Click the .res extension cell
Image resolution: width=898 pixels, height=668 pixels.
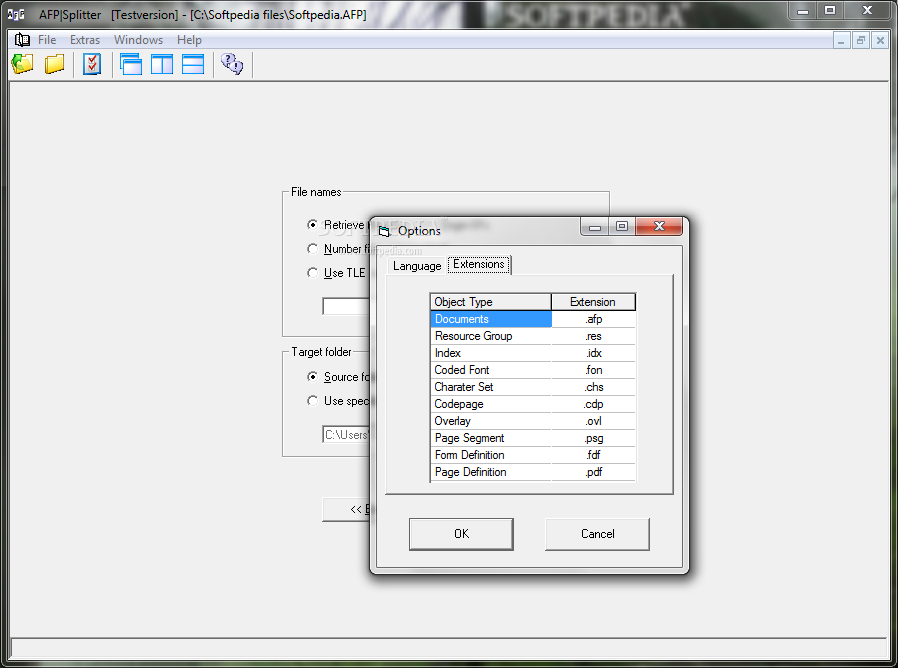pyautogui.click(x=594, y=336)
